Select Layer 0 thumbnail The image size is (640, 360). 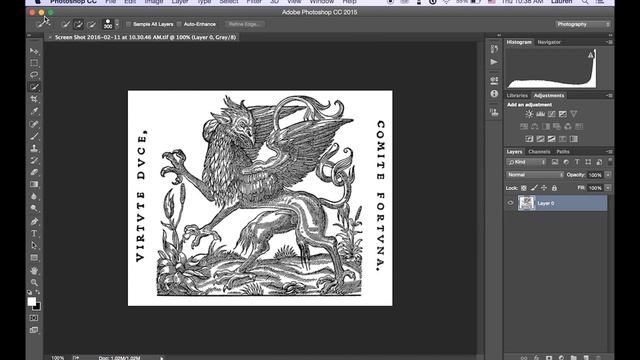click(x=526, y=203)
